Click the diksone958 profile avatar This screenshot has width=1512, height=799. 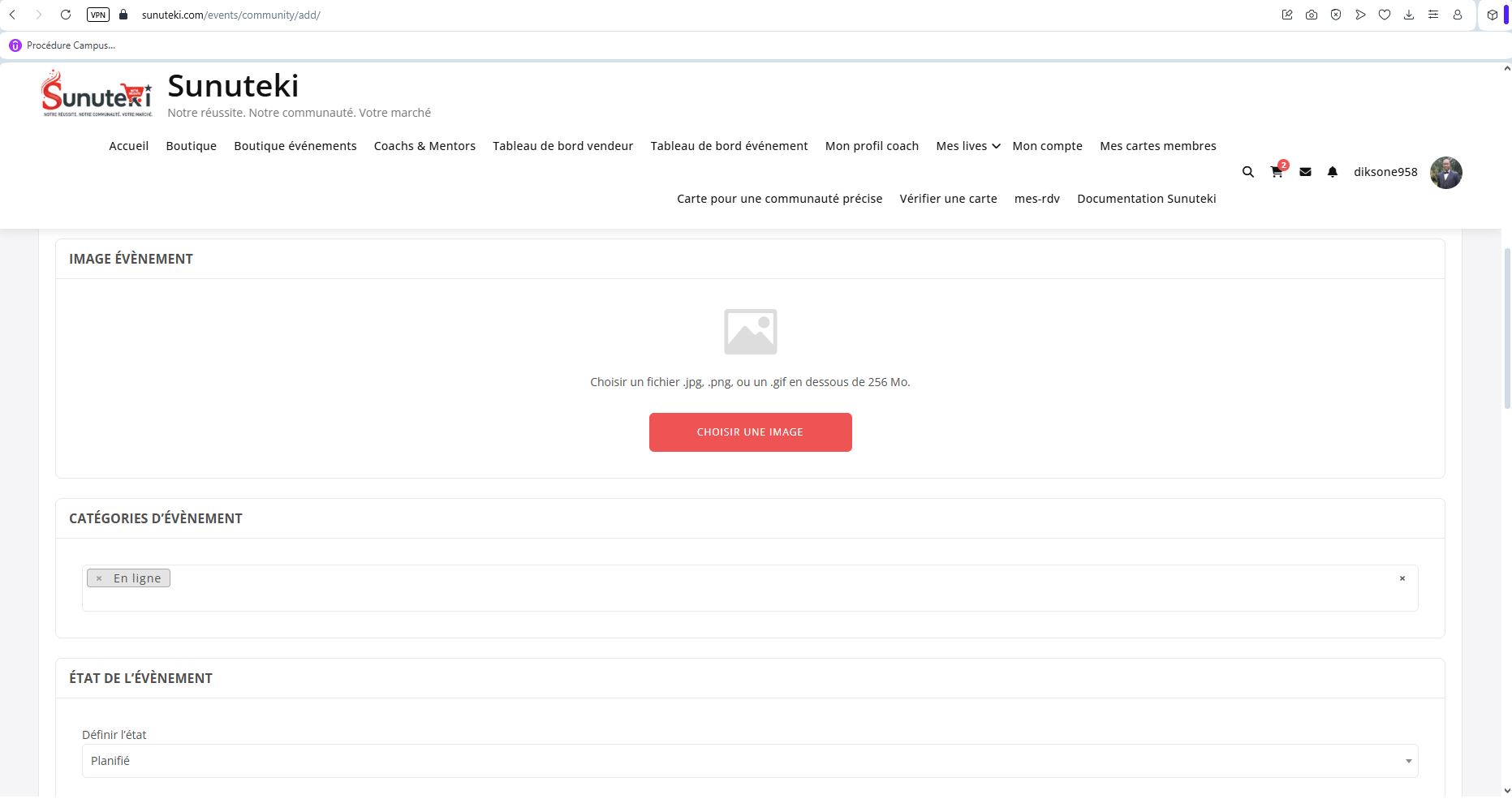1445,173
